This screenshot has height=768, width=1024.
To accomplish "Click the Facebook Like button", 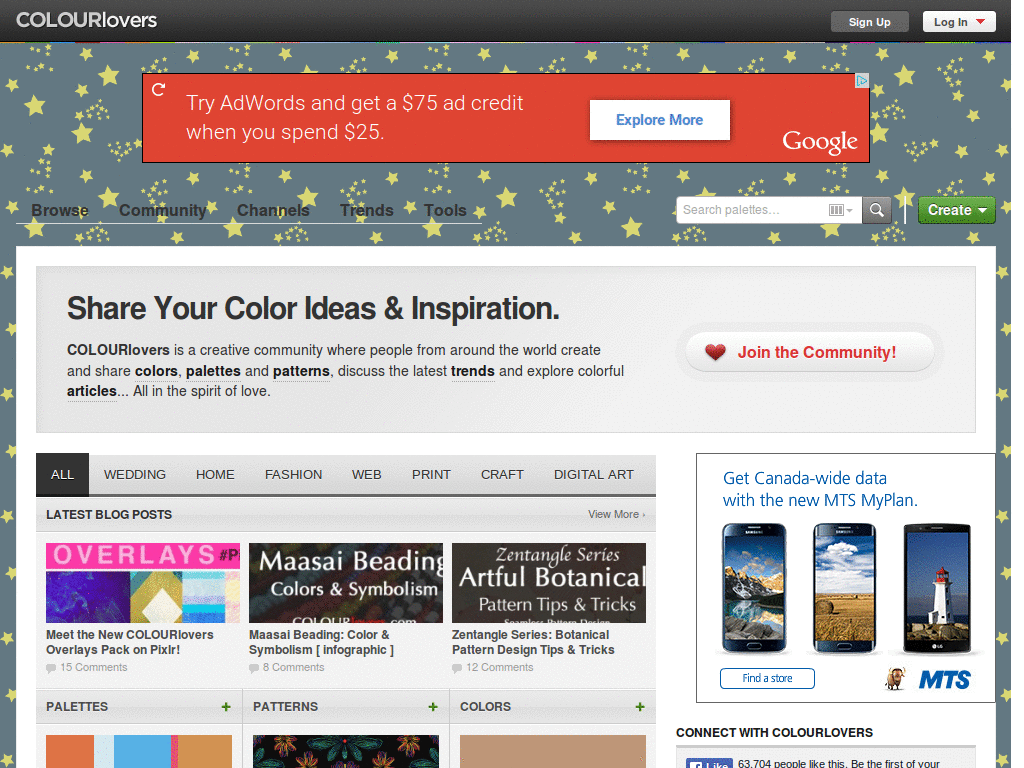I will (709, 763).
